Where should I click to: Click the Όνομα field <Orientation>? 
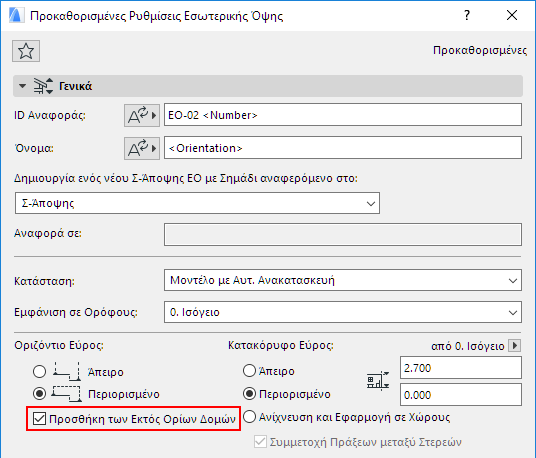tap(343, 148)
